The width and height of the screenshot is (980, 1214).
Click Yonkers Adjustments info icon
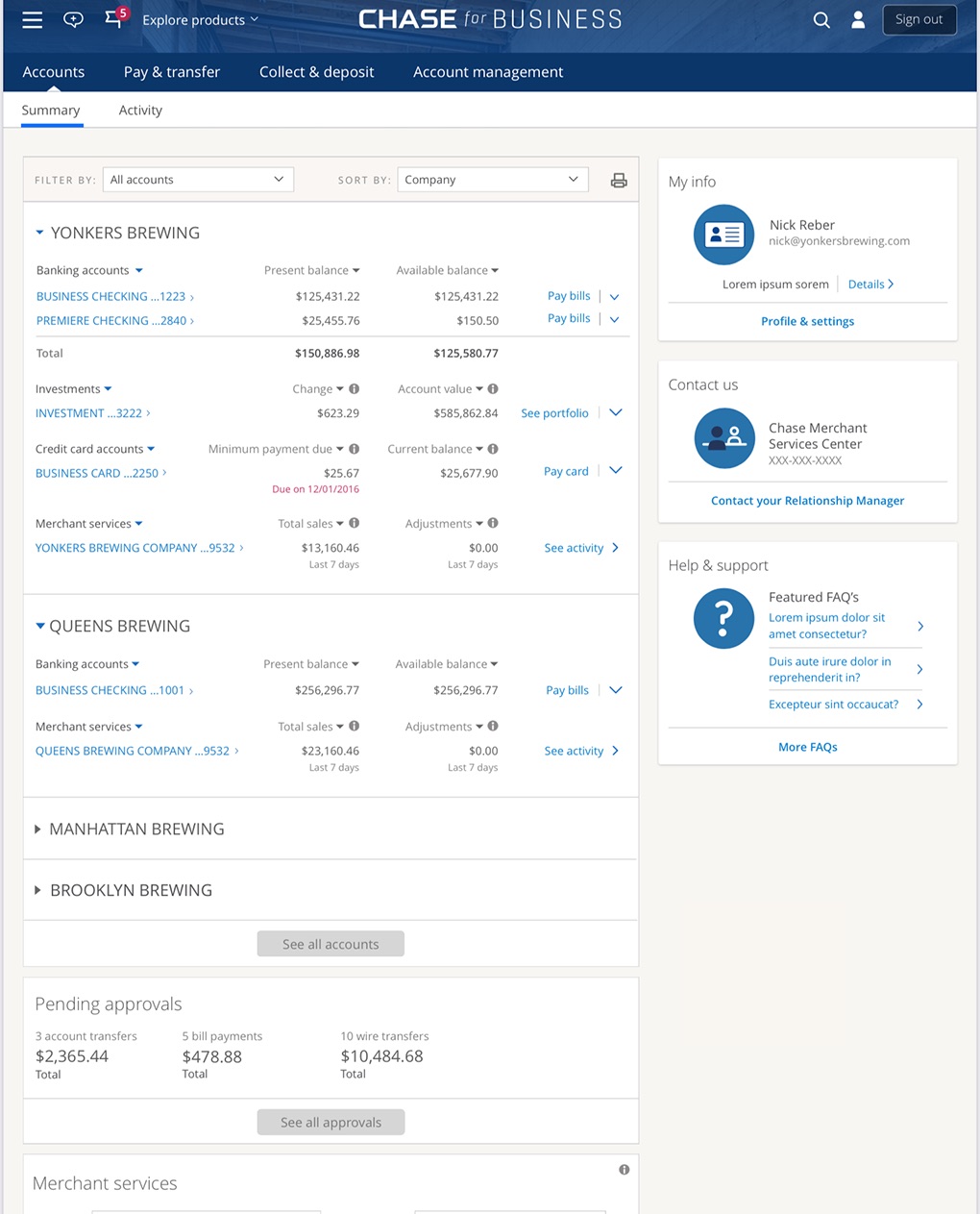pos(493,523)
